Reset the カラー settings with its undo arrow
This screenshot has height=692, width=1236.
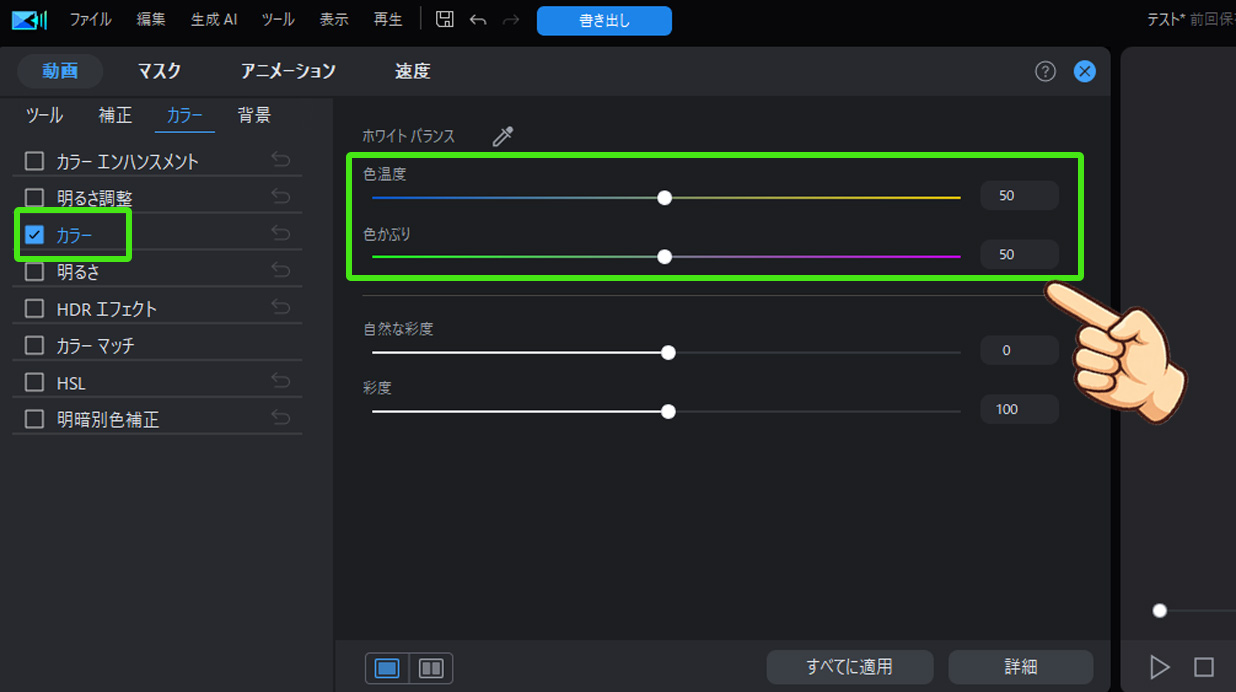pos(280,233)
